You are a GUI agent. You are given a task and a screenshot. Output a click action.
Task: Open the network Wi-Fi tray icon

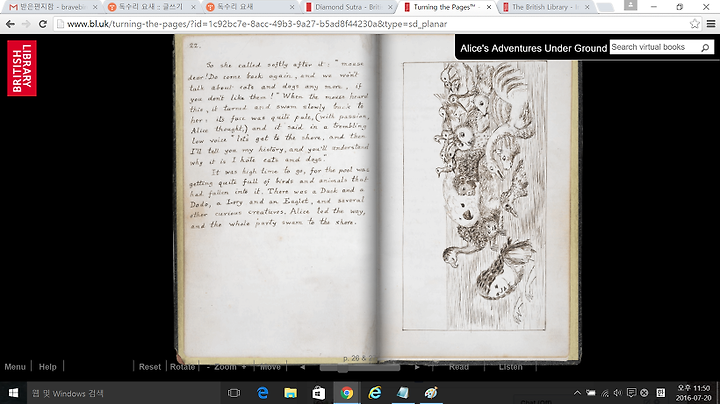coord(605,393)
